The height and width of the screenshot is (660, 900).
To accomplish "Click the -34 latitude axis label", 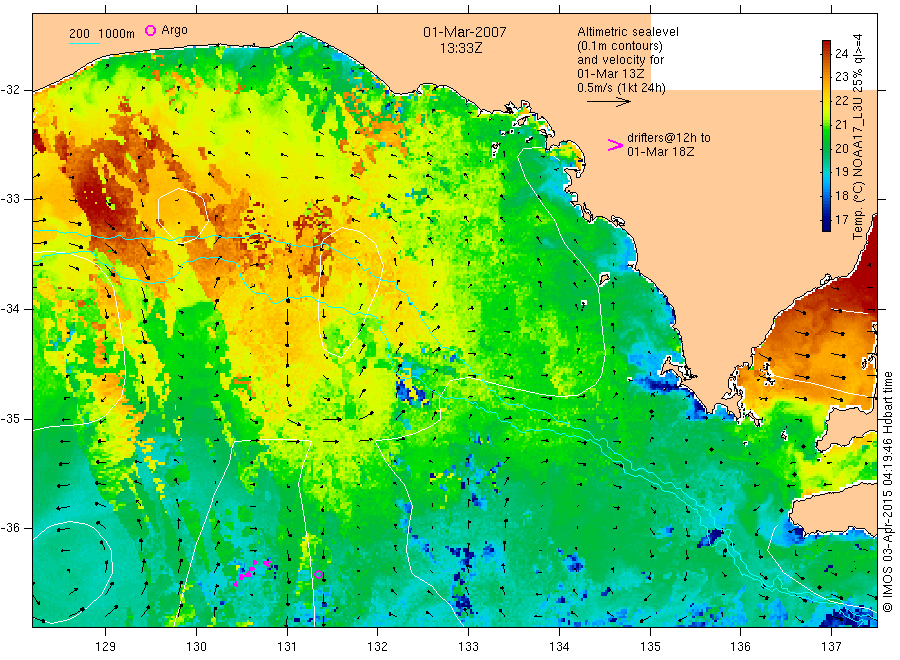I will [x=10, y=309].
